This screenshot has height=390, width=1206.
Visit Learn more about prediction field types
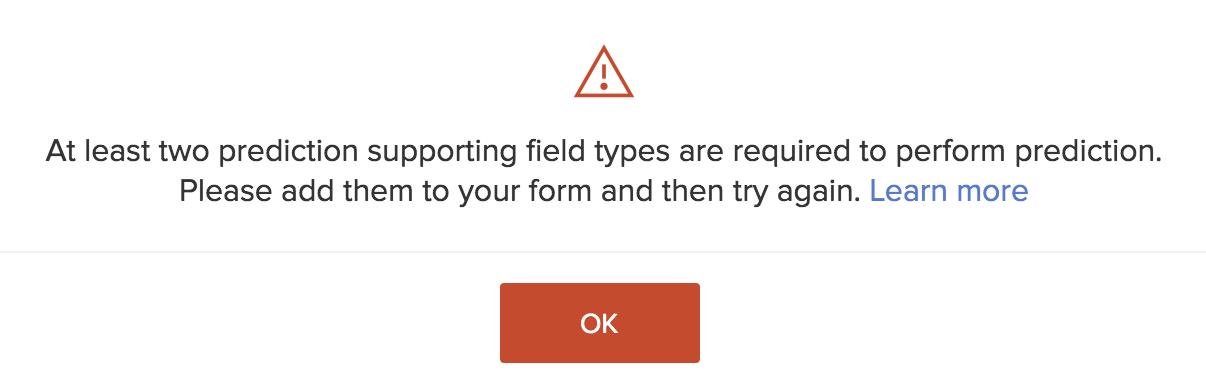click(x=949, y=191)
